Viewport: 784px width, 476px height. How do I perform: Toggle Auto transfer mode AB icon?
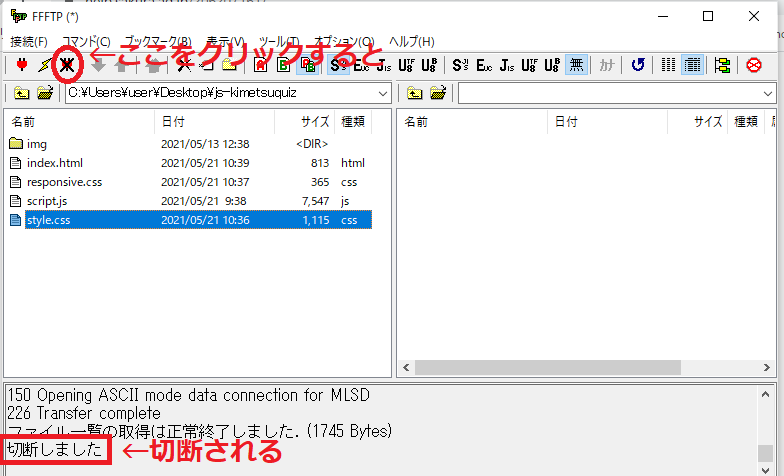[x=308, y=64]
